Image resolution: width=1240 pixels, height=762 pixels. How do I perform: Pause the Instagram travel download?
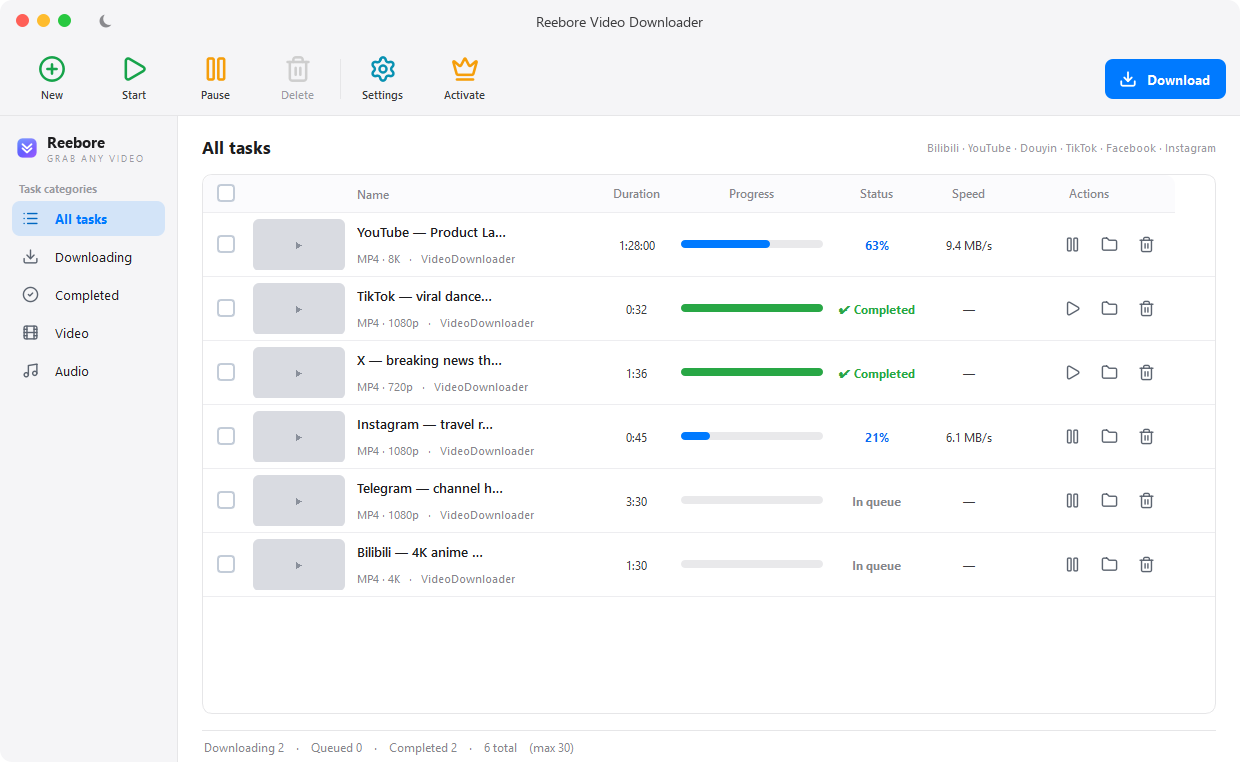1073,437
